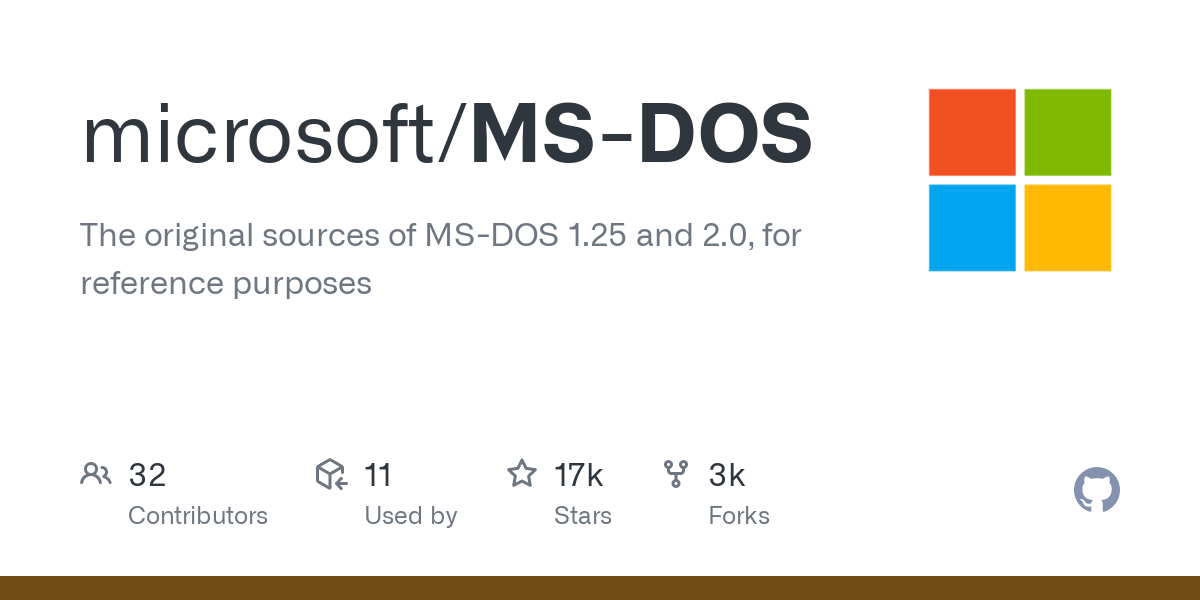The image size is (1200, 600).
Task: Click the Contributors people icon
Action: (x=96, y=474)
